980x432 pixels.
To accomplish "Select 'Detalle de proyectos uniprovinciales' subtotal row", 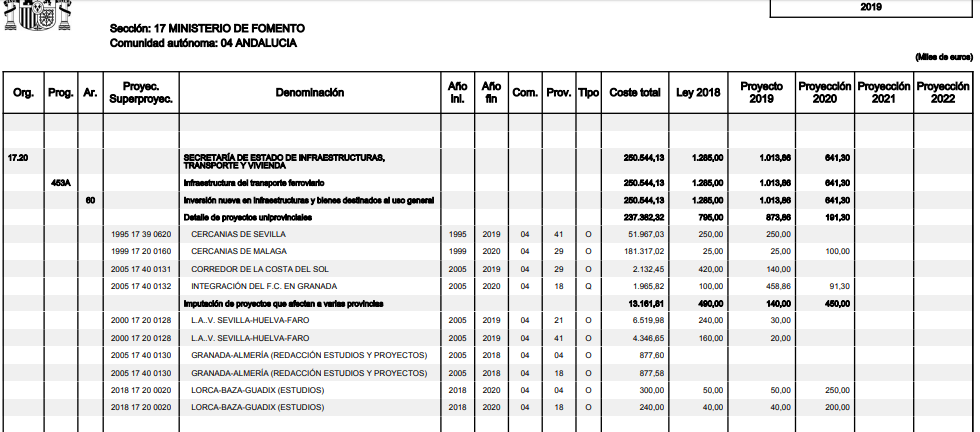I will pyautogui.click(x=248, y=217).
